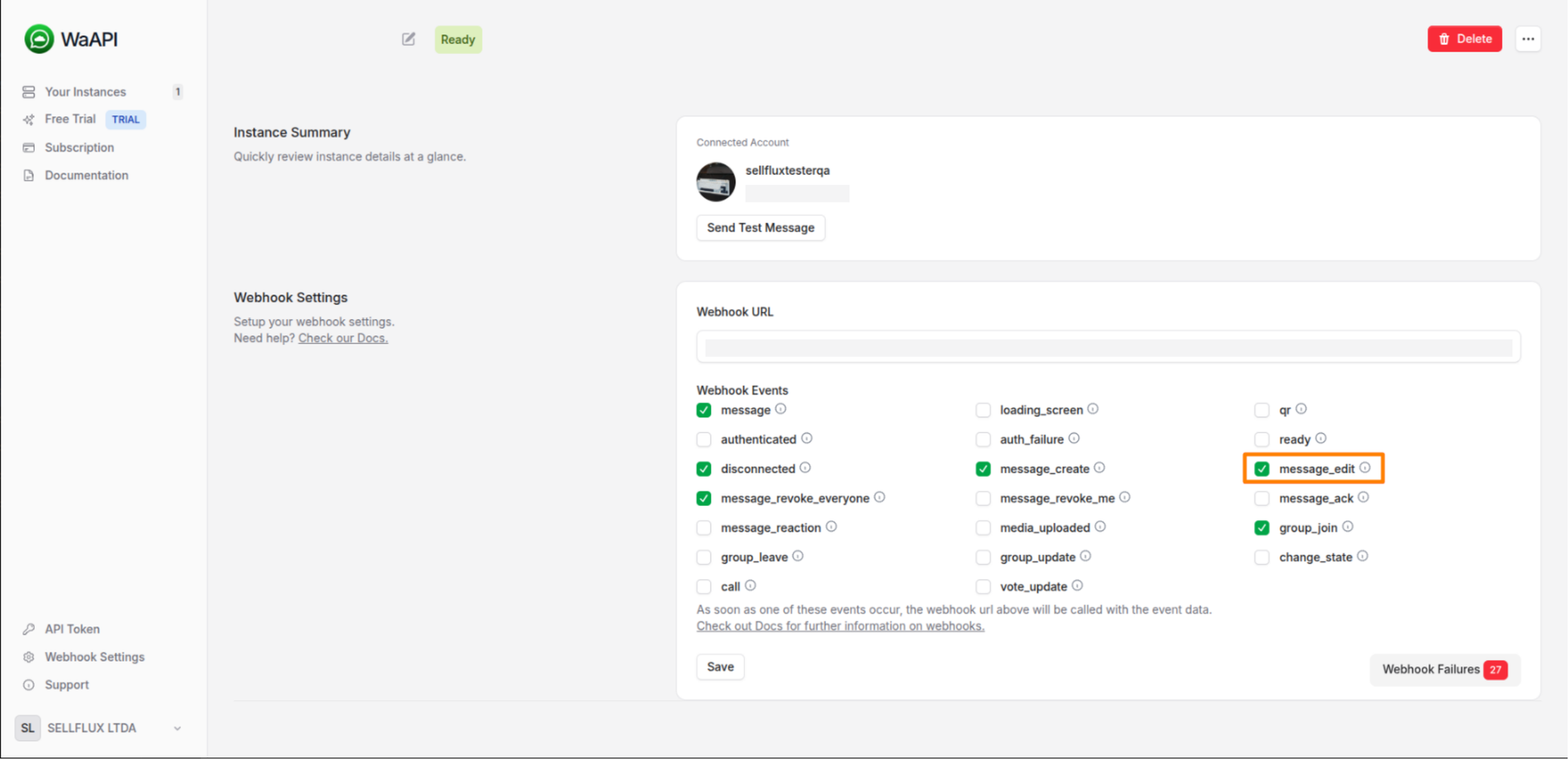Uncheck the message_create checkbox
Viewport: 1568px width, 759px height.
[x=983, y=469]
